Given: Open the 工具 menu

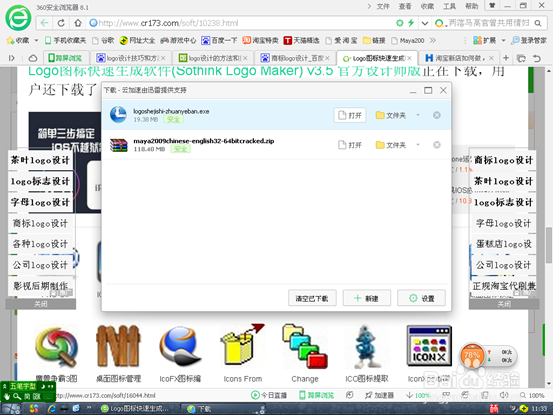Looking at the screenshot, I should pyautogui.click(x=449, y=6).
